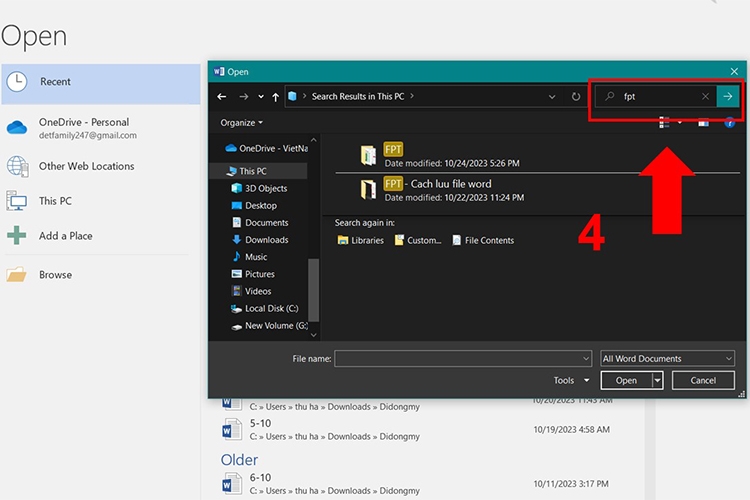Toggle the preview pane icon
The height and width of the screenshot is (500, 750).
point(703,123)
